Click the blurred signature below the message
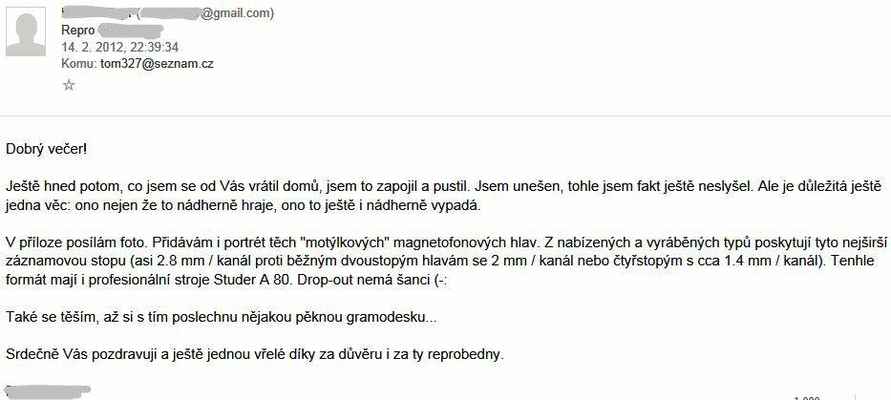 tap(48, 391)
